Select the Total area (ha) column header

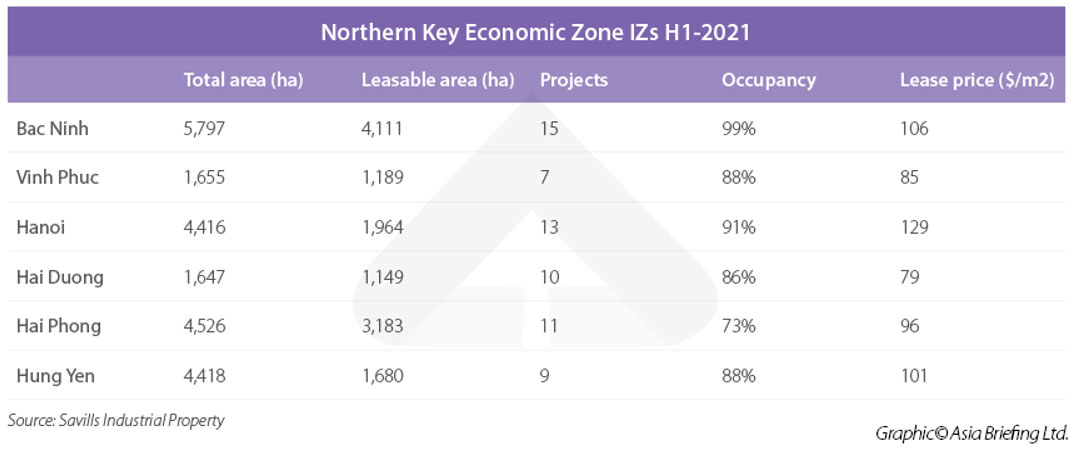click(x=243, y=80)
